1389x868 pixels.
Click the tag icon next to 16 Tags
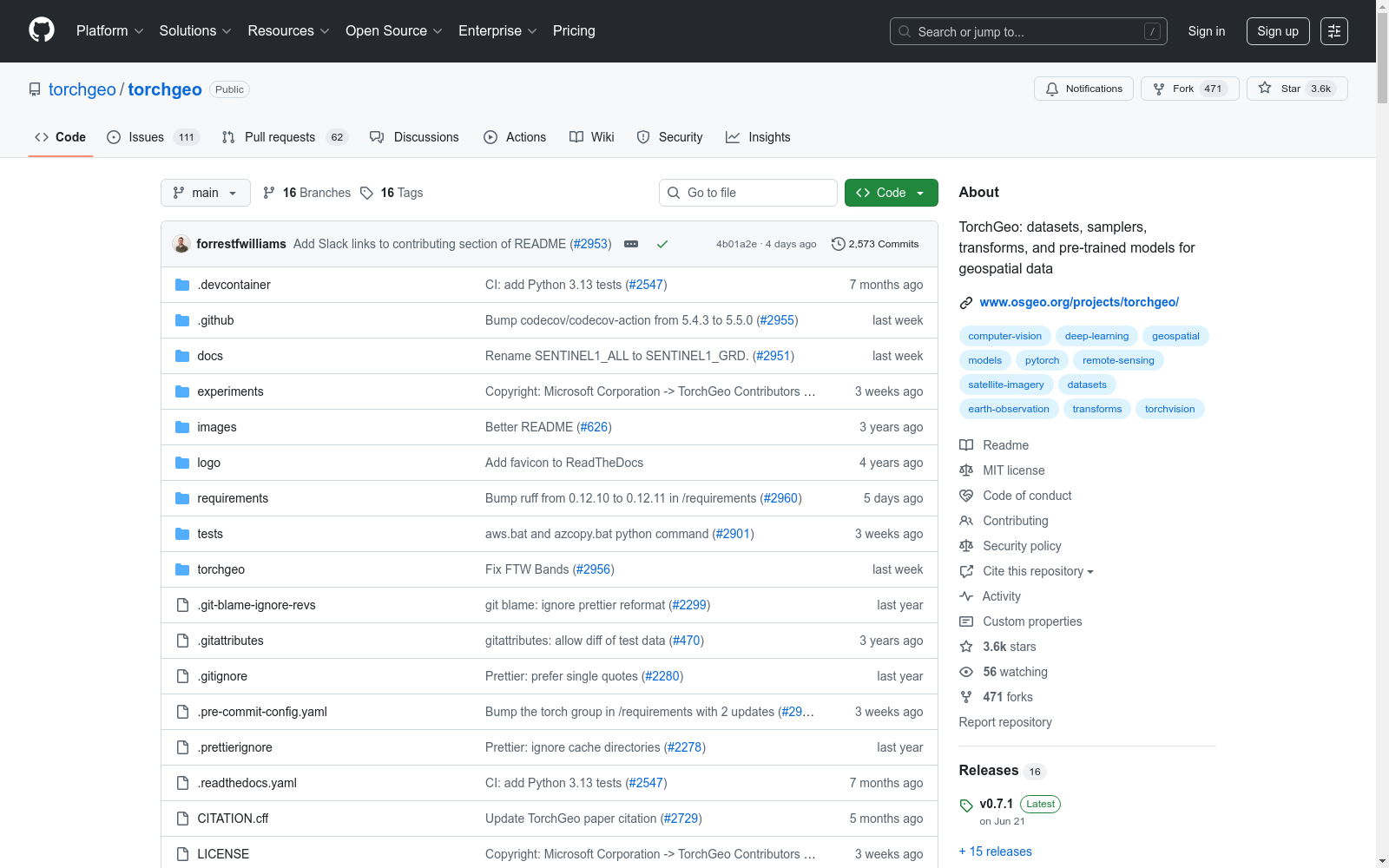tap(367, 193)
